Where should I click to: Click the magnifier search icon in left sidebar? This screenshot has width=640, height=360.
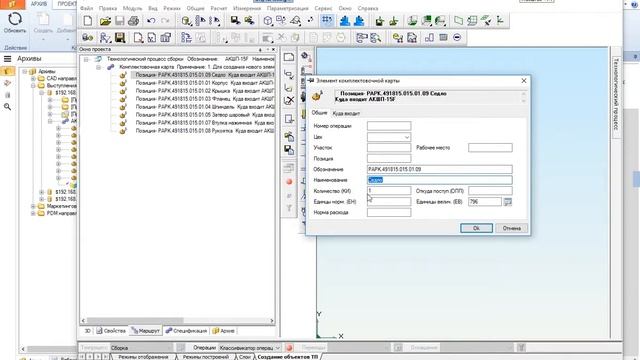click(x=7, y=107)
